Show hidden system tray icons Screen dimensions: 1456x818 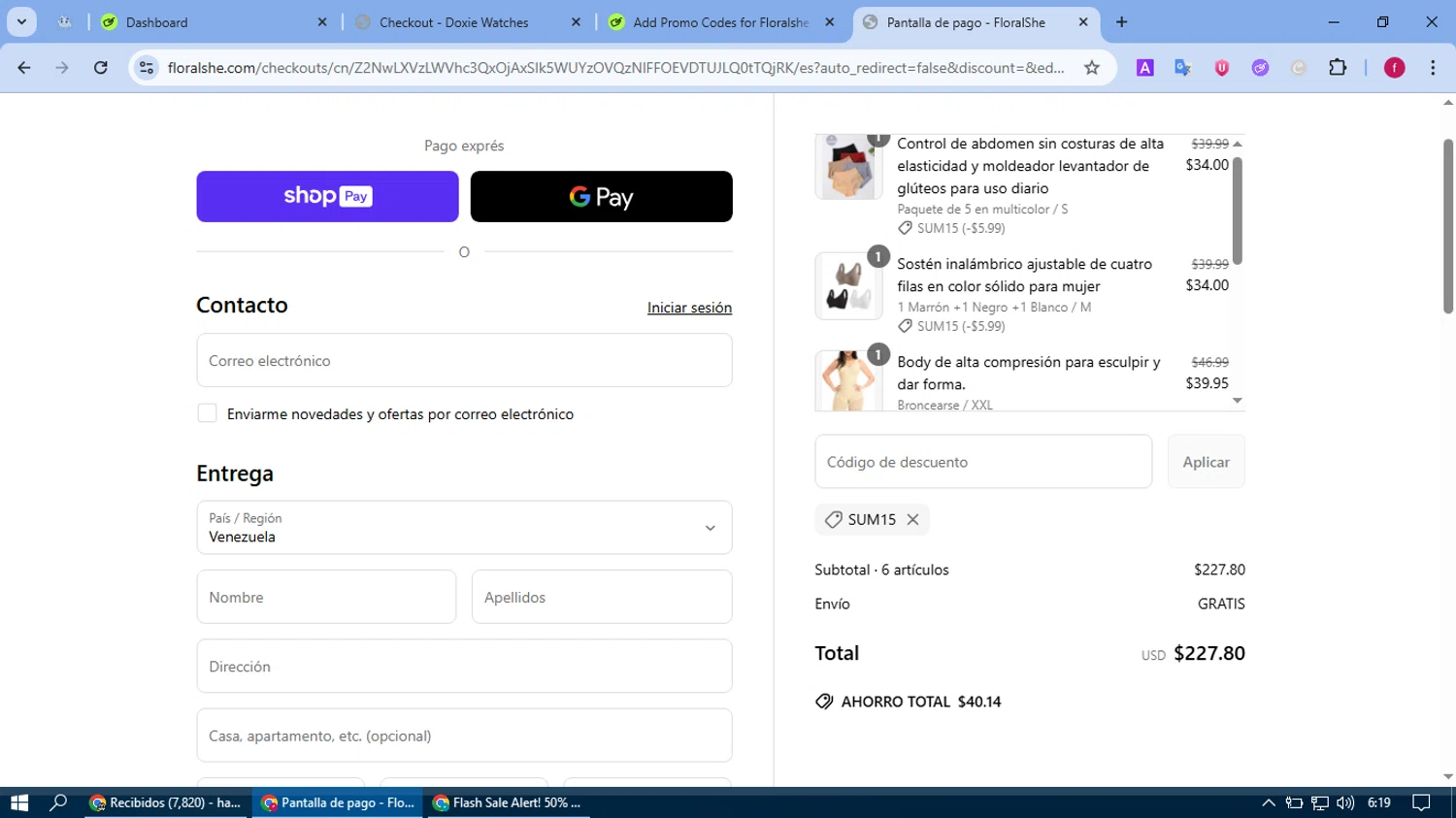click(x=1268, y=802)
